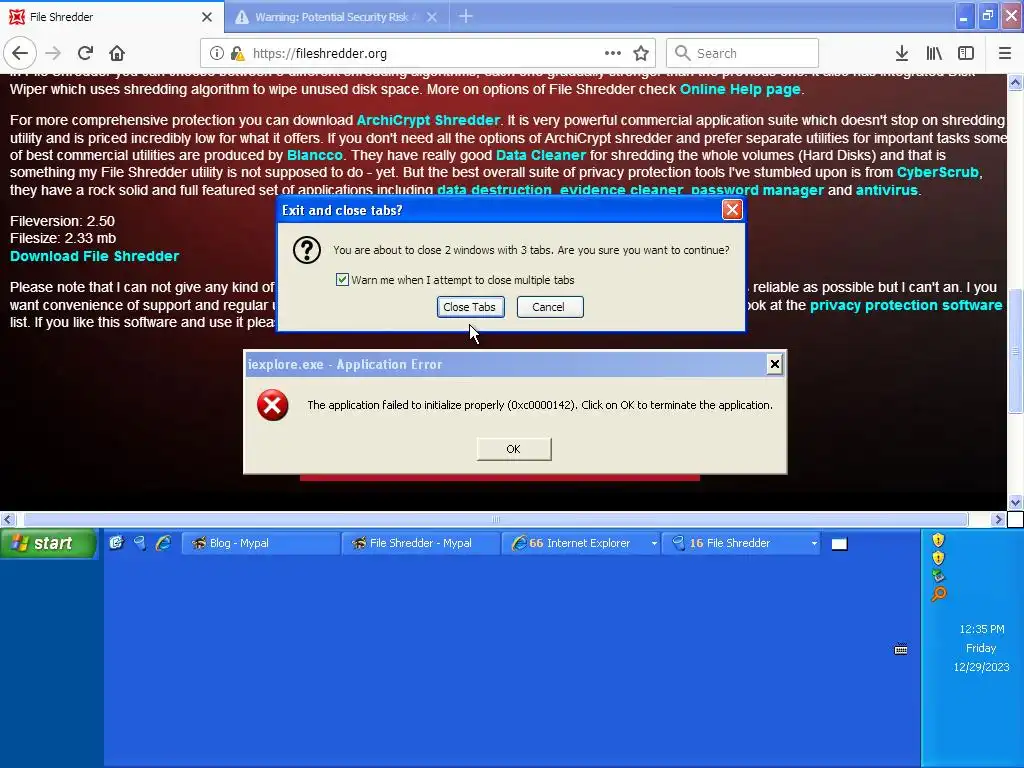Click the white window taskbar button

[x=839, y=544]
